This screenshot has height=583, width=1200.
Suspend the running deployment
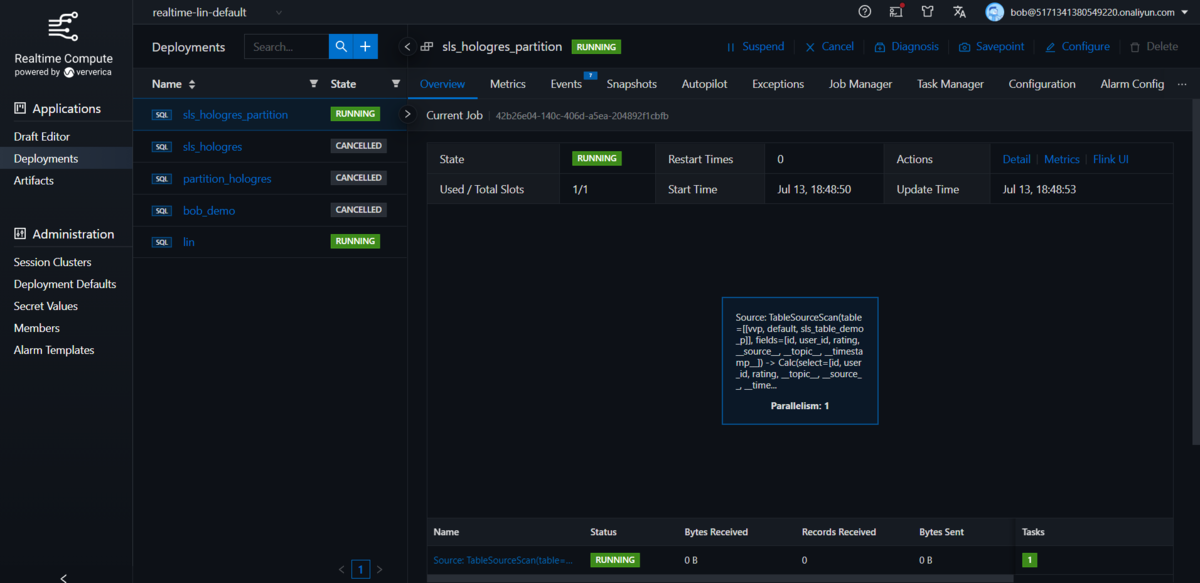755,47
